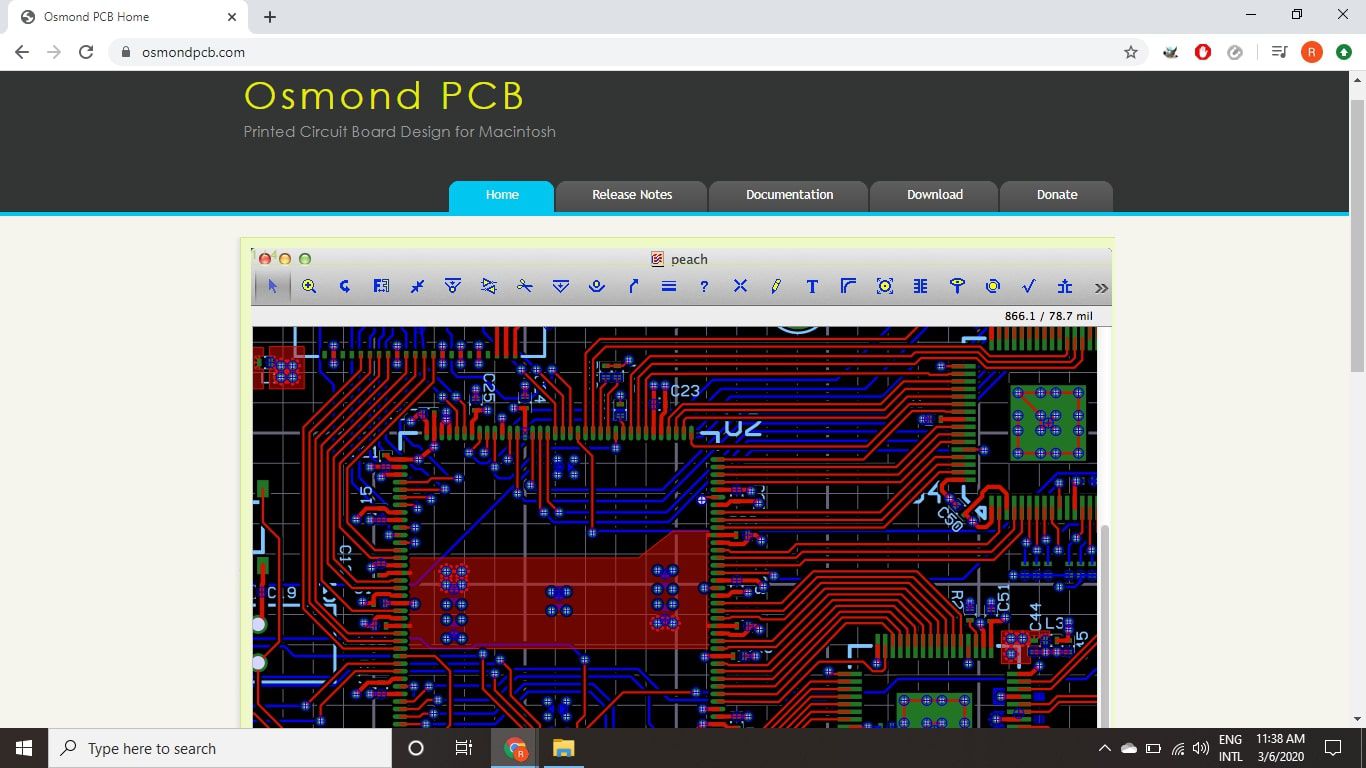Click the magnifier zoom tool icon
The height and width of the screenshot is (768, 1366).
point(309,286)
